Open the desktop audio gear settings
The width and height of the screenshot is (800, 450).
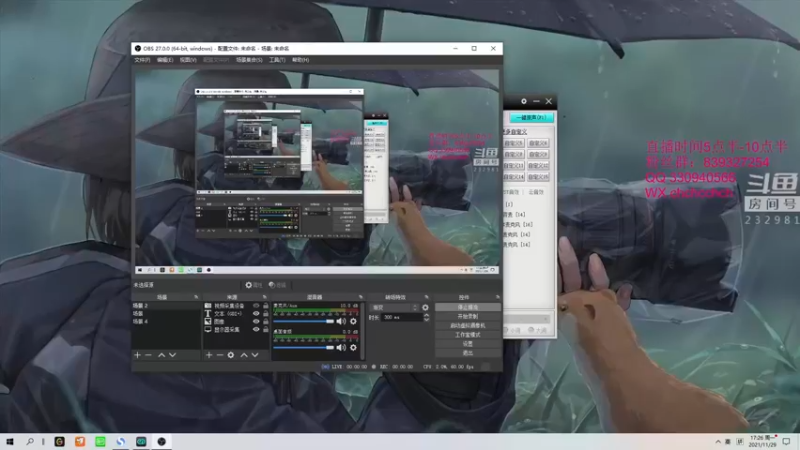353,347
